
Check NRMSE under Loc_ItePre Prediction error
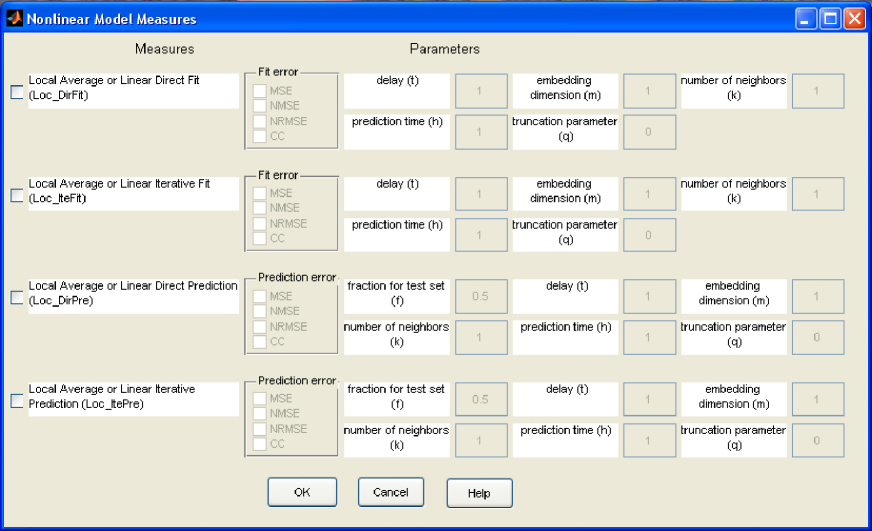[x=259, y=429]
